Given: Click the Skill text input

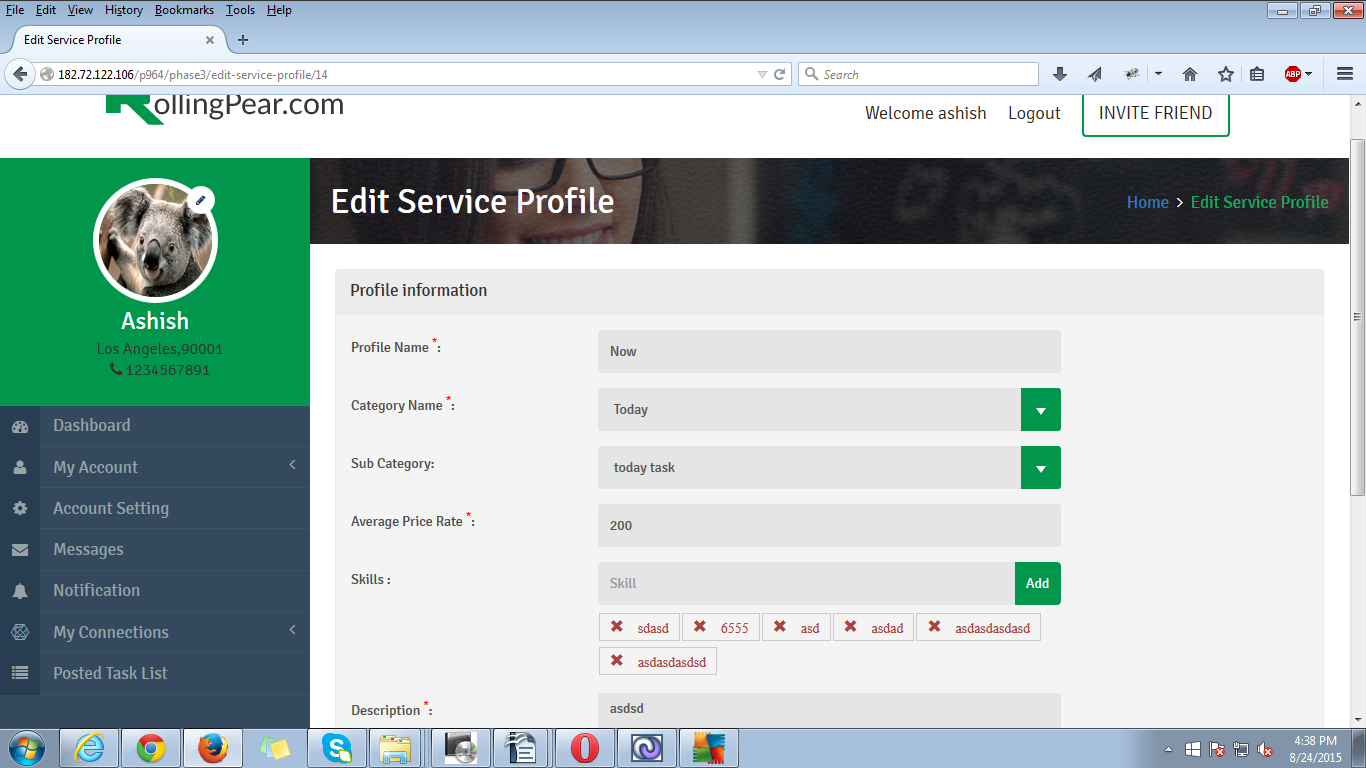Looking at the screenshot, I should tap(806, 583).
